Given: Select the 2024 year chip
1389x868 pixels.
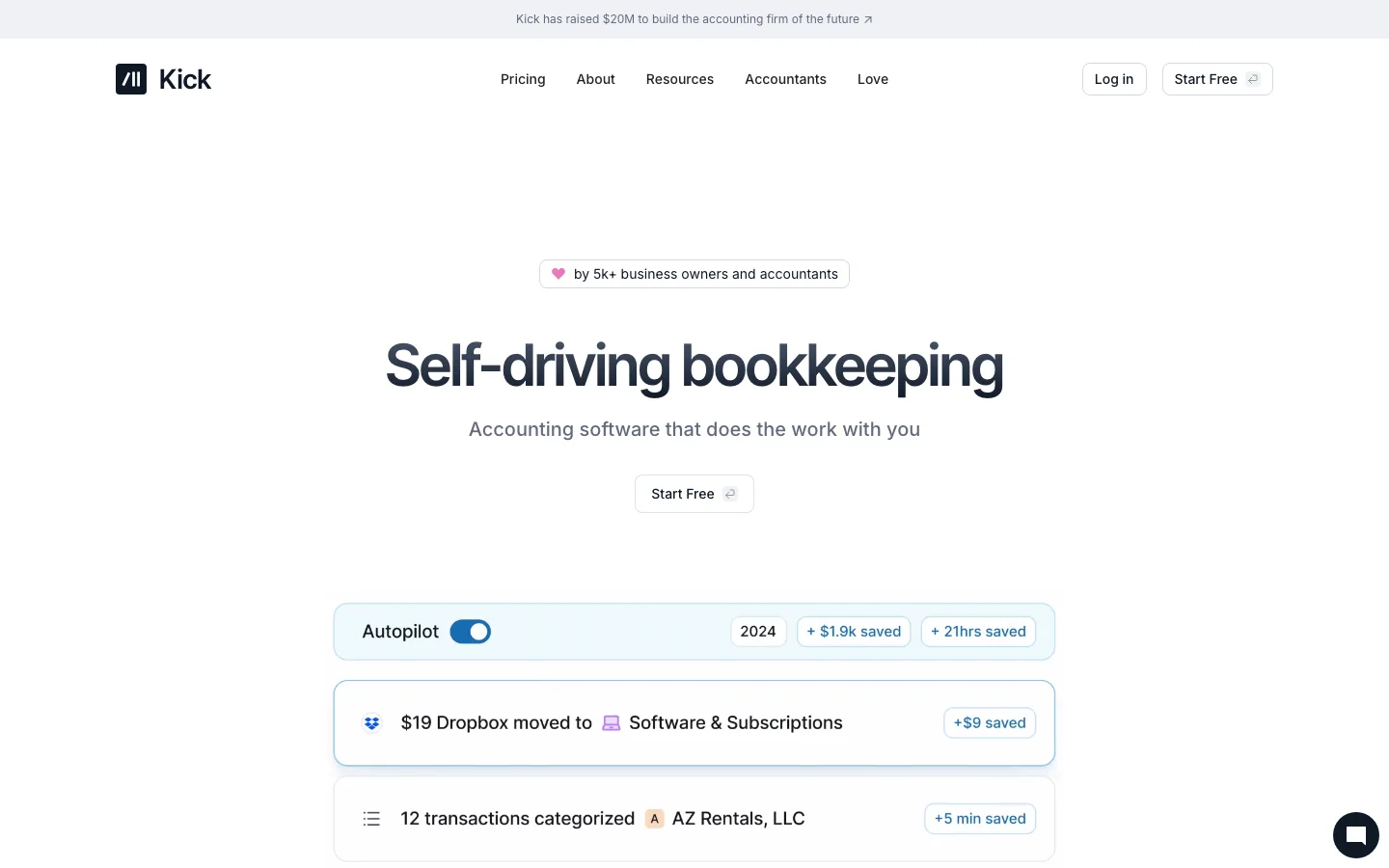Looking at the screenshot, I should (758, 632).
